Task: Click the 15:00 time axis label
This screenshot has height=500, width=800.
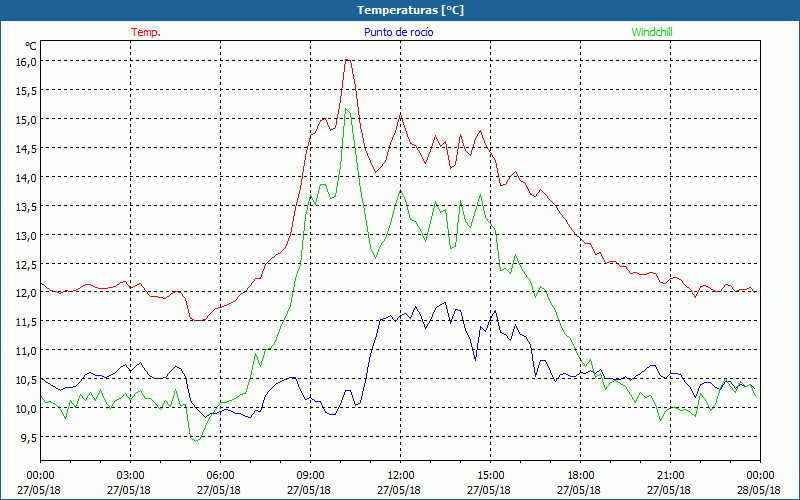Action: click(x=491, y=476)
